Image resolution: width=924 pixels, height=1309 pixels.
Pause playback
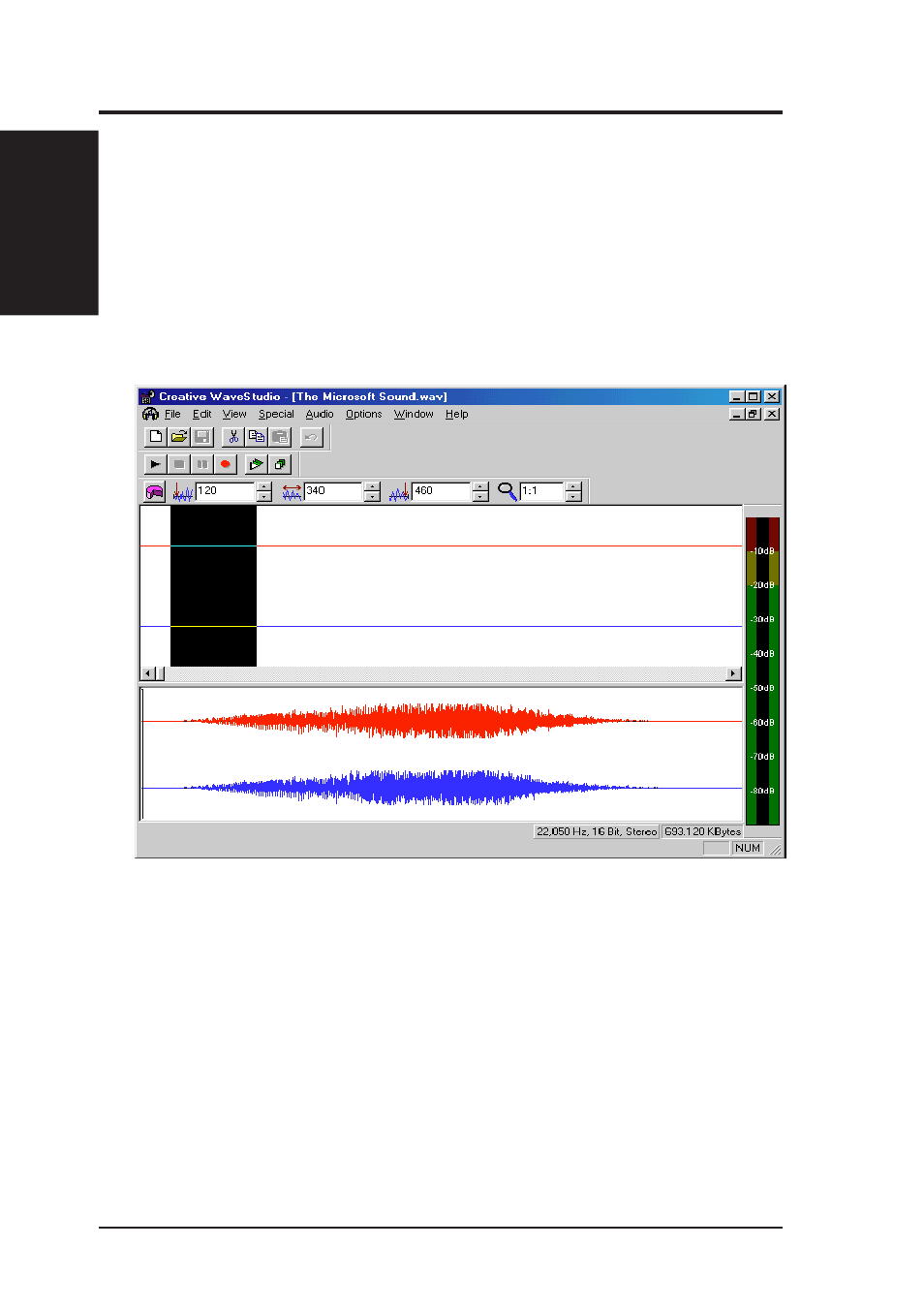pos(201,464)
